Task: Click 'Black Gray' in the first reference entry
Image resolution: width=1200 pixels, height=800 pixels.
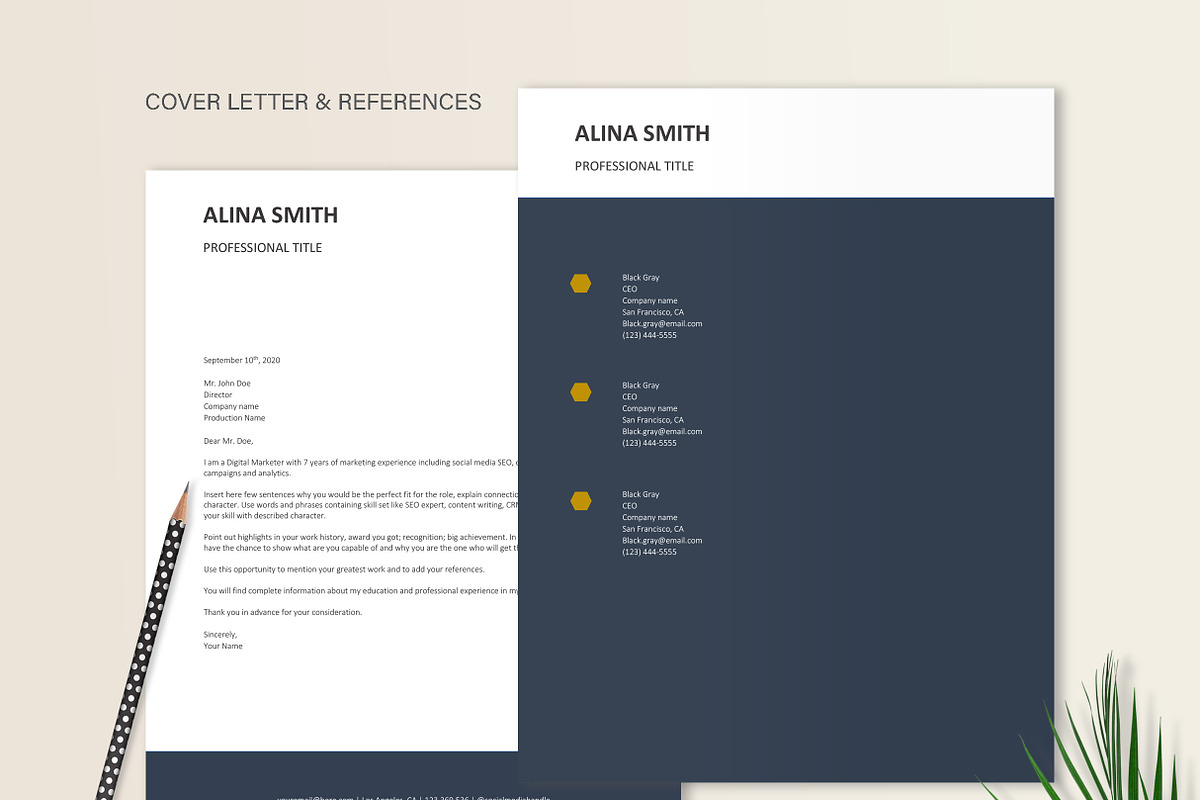Action: (641, 278)
